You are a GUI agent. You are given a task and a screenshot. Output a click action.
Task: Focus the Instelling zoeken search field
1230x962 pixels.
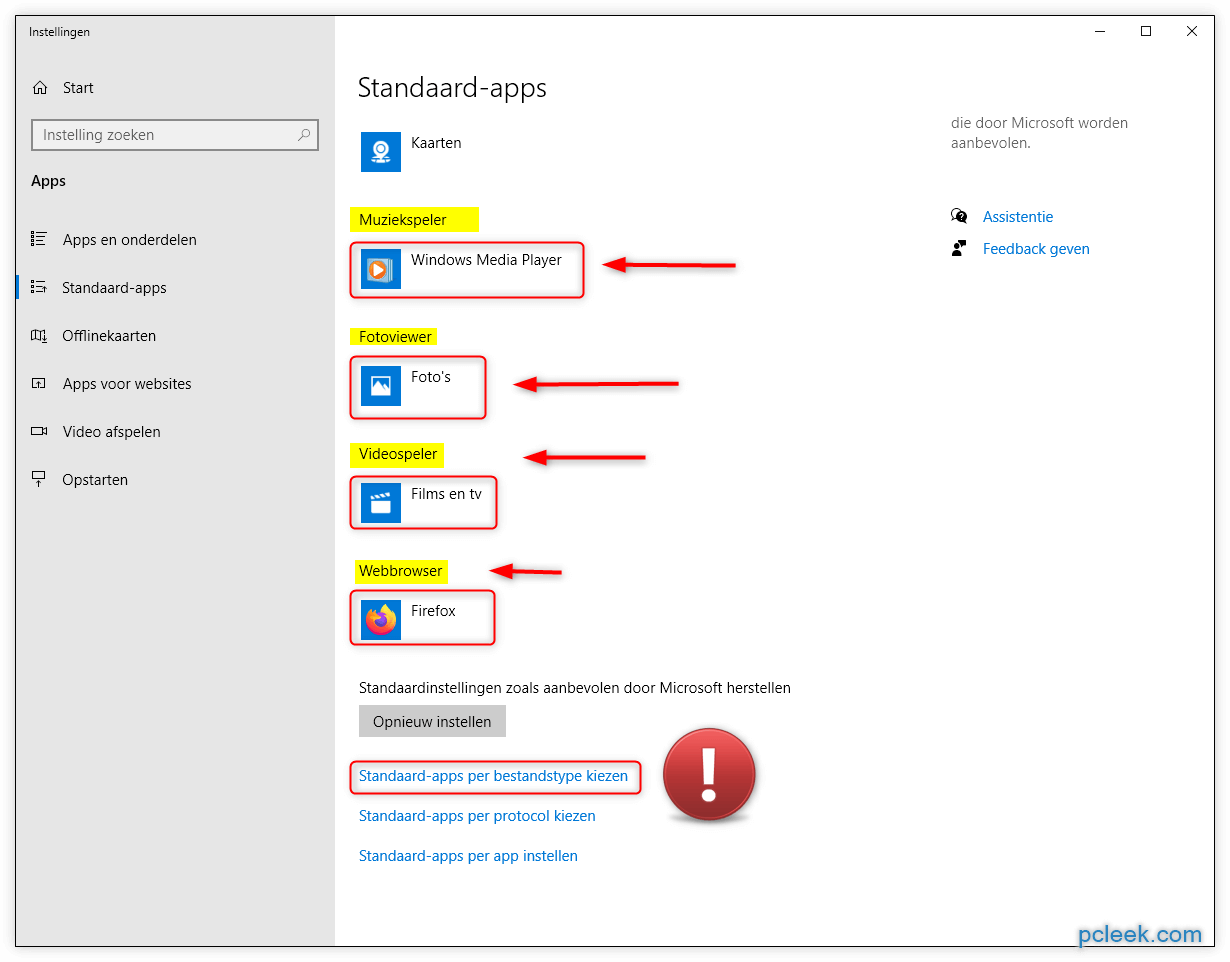pos(165,135)
